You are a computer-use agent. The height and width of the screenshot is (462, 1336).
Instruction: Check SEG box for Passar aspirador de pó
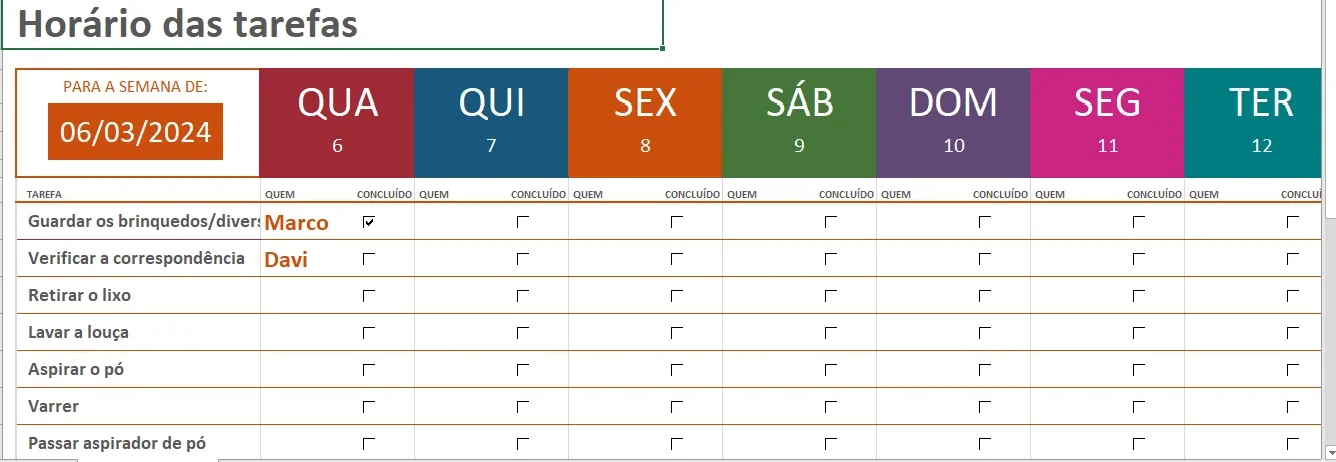1139,443
